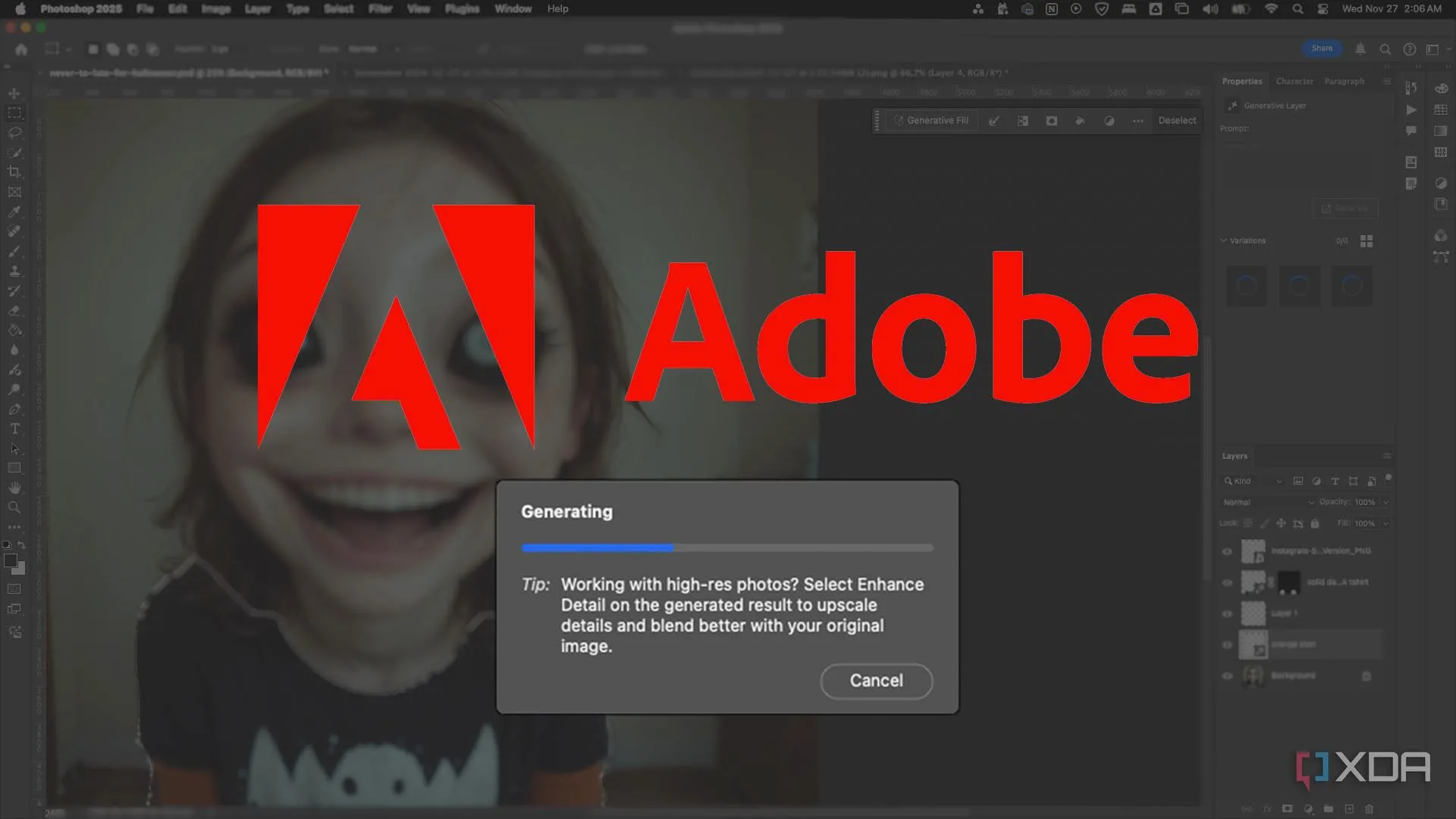Filter layers by type using the T icon
Viewport: 1456px width, 819px height.
pos(1335,481)
